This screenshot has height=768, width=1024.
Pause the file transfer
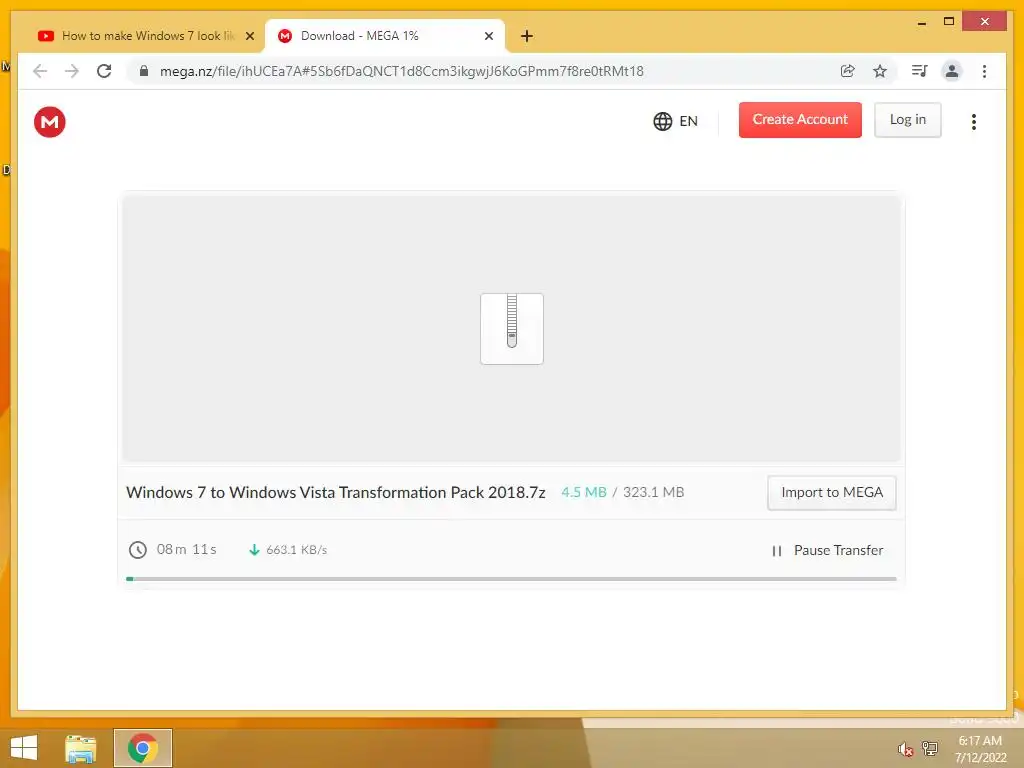click(827, 551)
